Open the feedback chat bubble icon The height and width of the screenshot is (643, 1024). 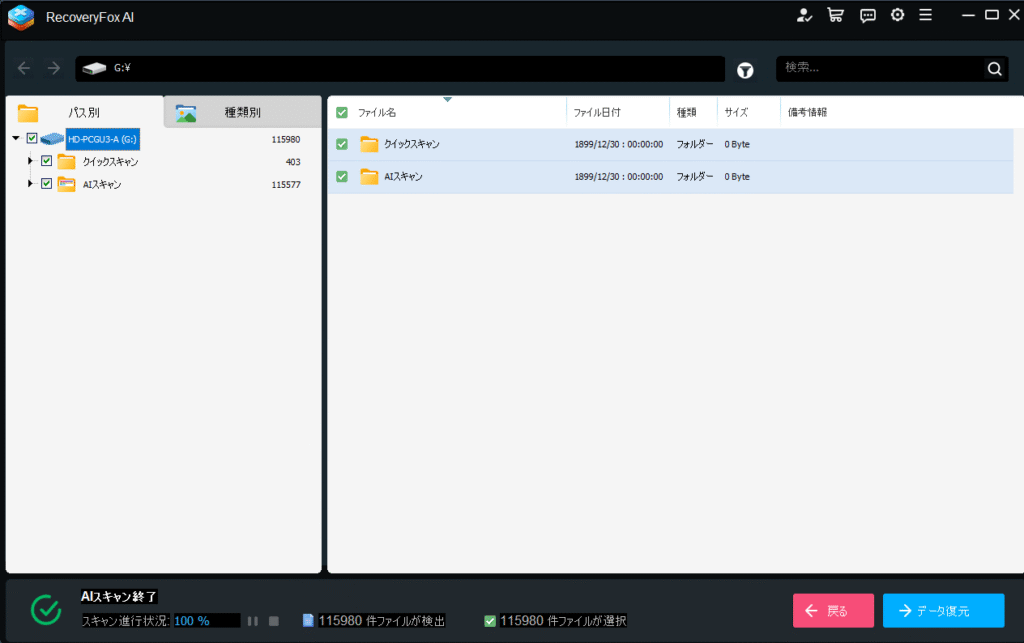click(x=868, y=15)
